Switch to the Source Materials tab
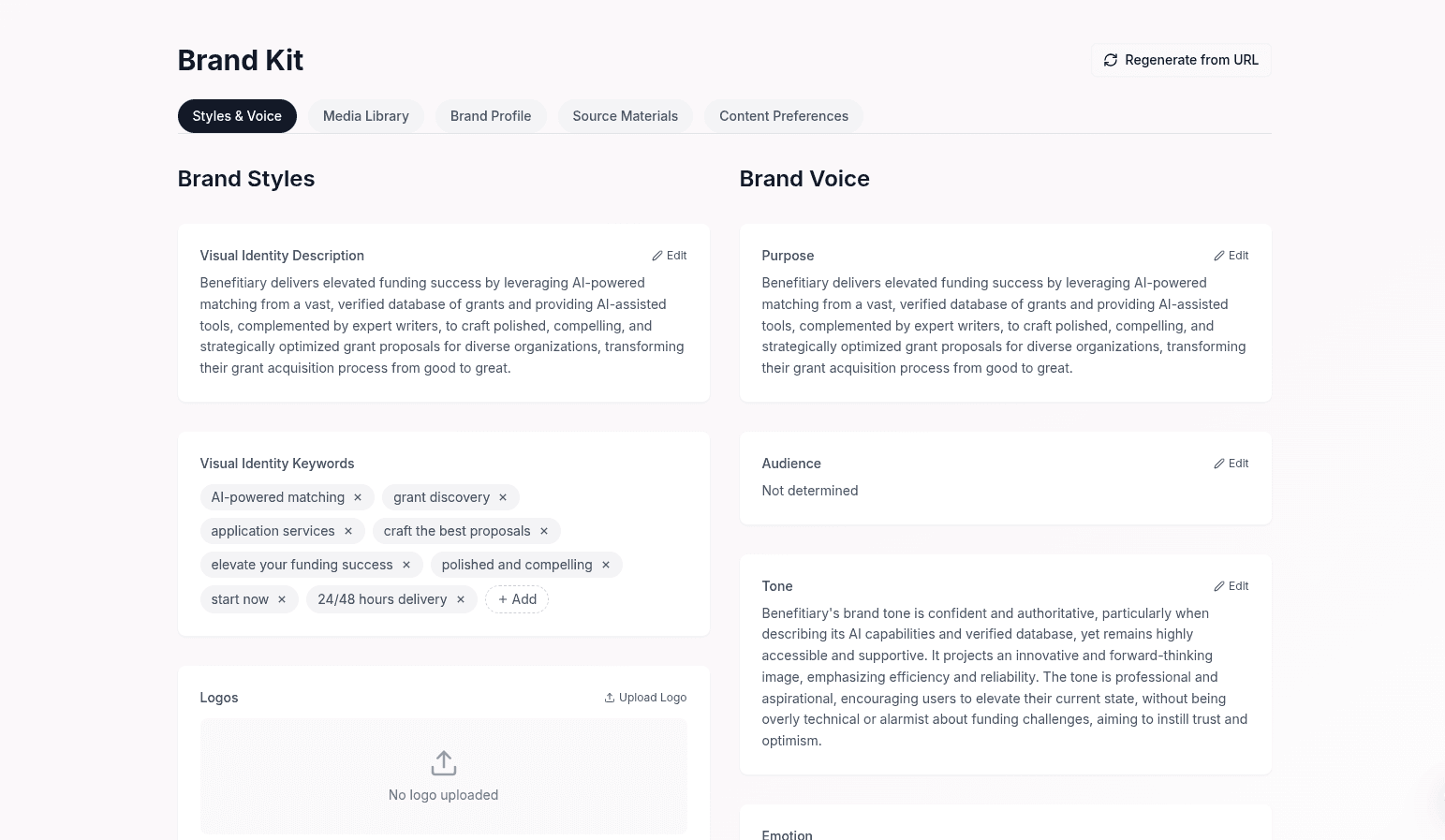Screen dimensions: 1445x840 [625, 115]
